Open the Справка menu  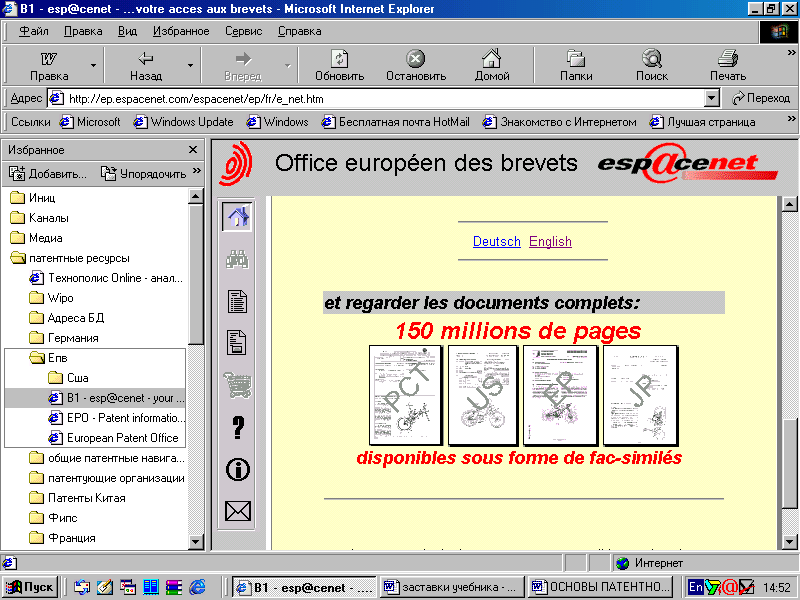tap(299, 31)
